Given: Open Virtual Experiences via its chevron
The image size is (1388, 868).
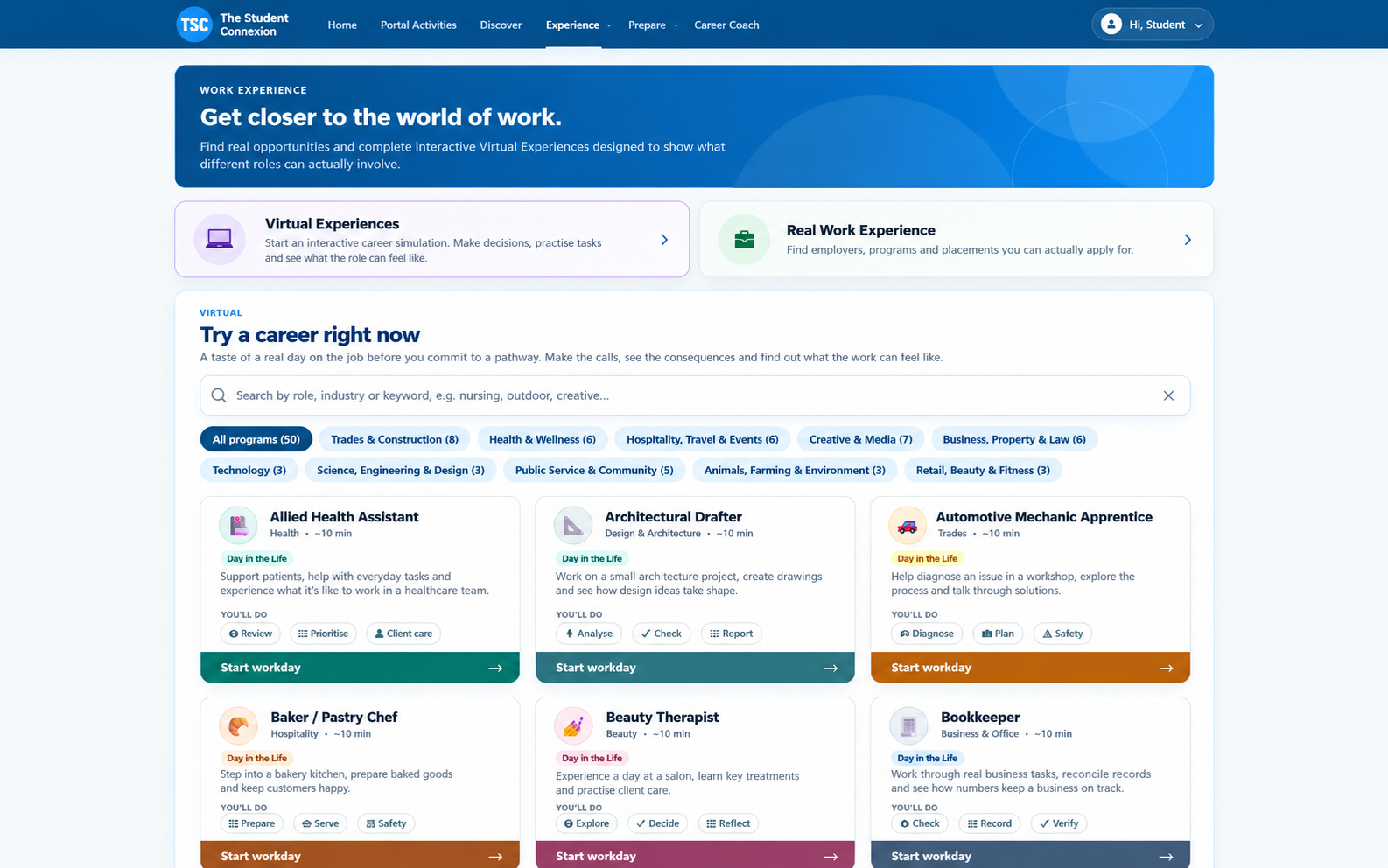Looking at the screenshot, I should pyautogui.click(x=664, y=240).
